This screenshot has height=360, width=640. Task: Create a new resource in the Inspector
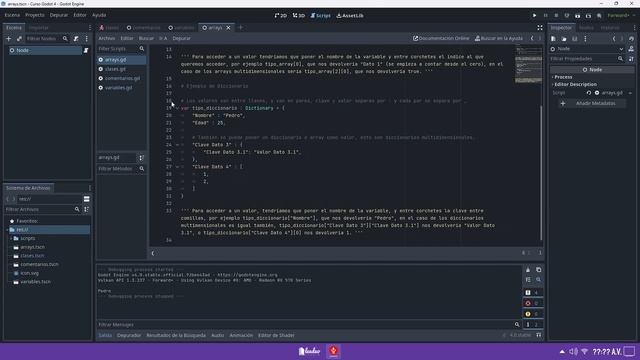coord(553,39)
